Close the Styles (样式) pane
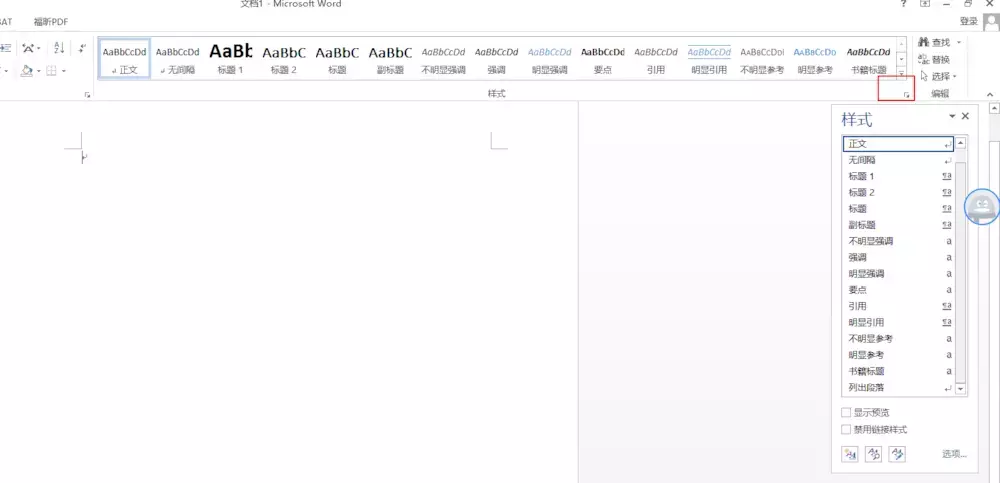 point(965,116)
